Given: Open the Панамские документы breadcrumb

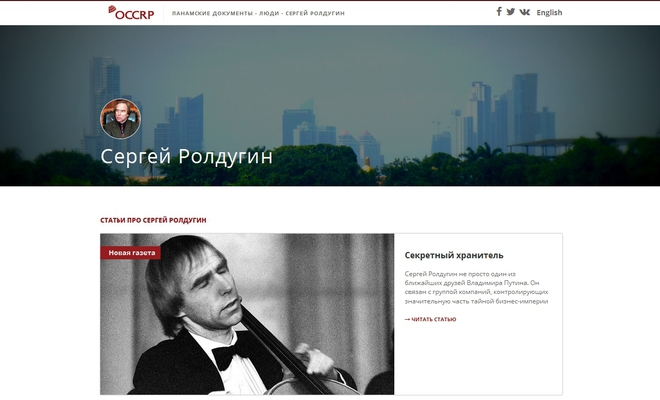Looking at the screenshot, I should (x=212, y=13).
